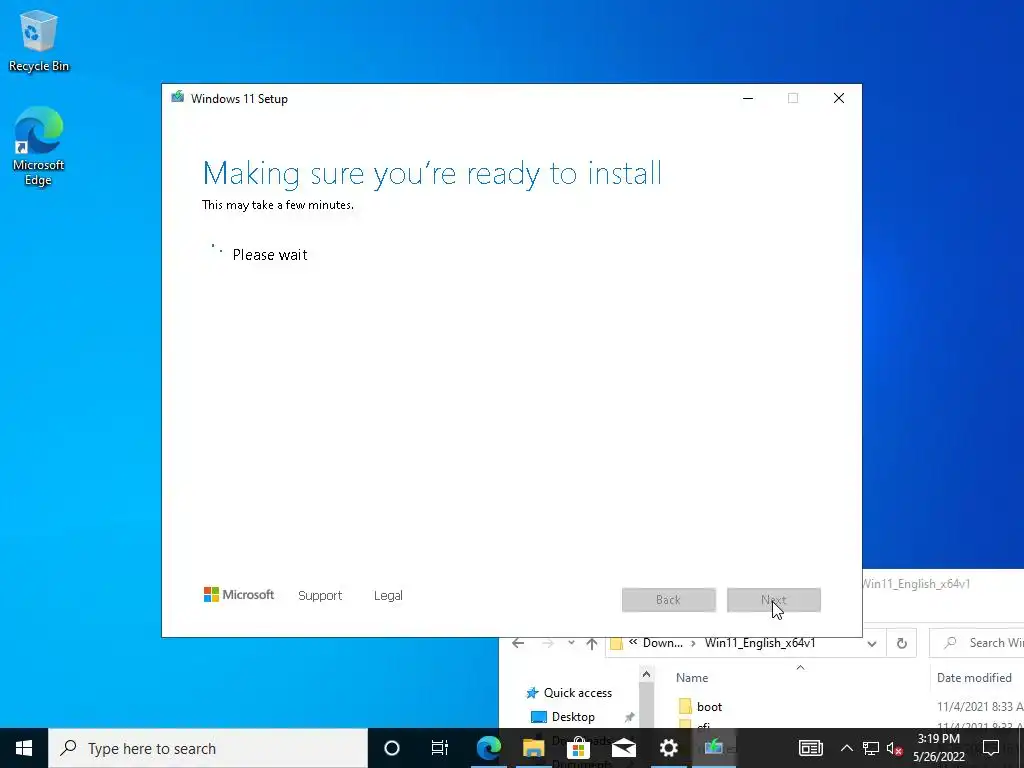Screen dimensions: 1024x768
Task: Open the Mail app from the taskbar
Action: click(x=624, y=748)
